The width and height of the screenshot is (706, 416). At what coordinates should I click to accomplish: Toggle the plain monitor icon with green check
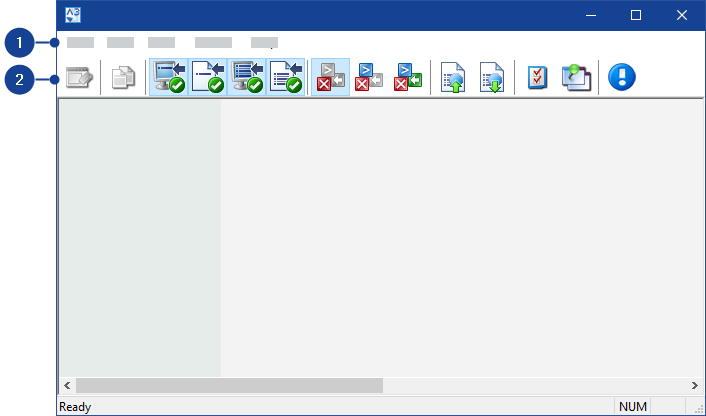tap(168, 78)
